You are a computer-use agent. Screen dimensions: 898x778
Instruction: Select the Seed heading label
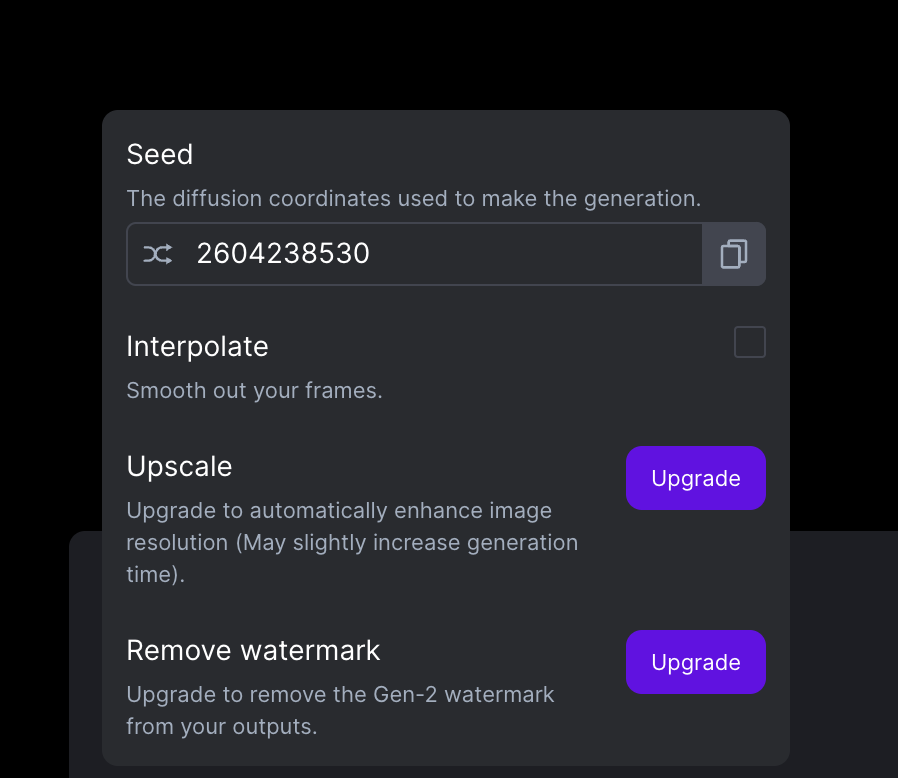pyautogui.click(x=160, y=154)
